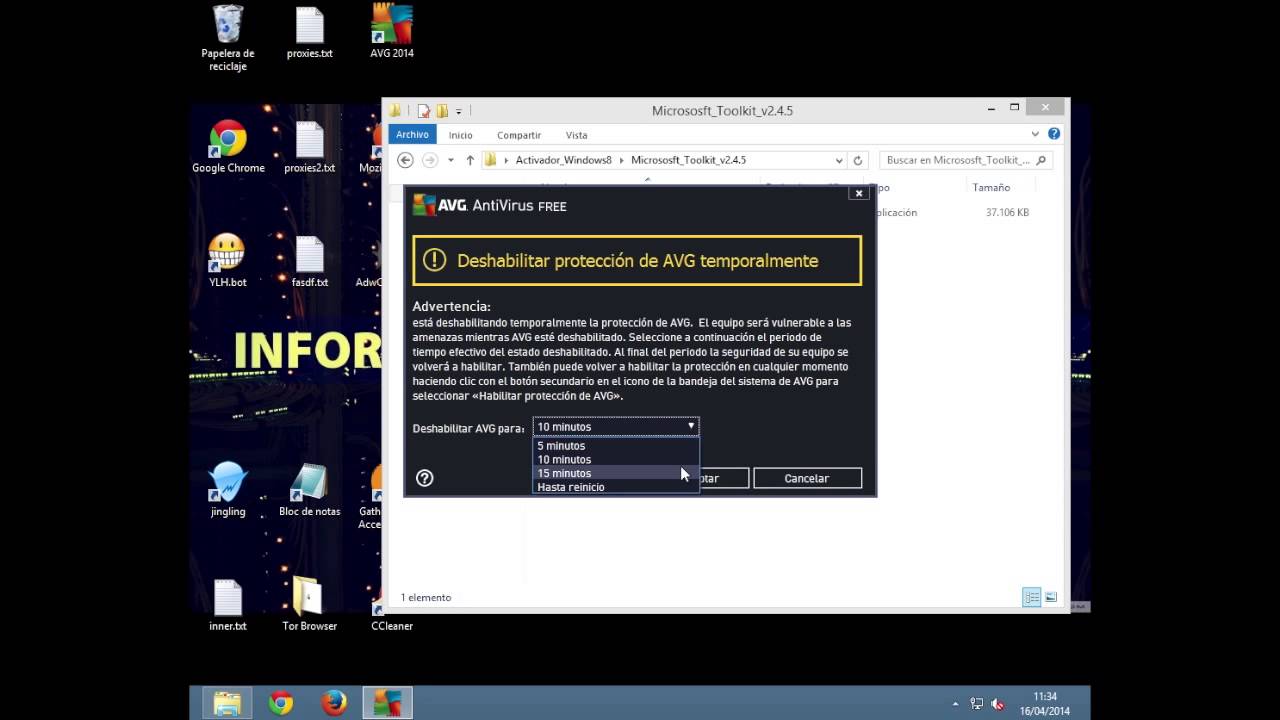The image size is (1280, 720).
Task: Launch AVG 2014 desktop shortcut
Action: pos(392,32)
